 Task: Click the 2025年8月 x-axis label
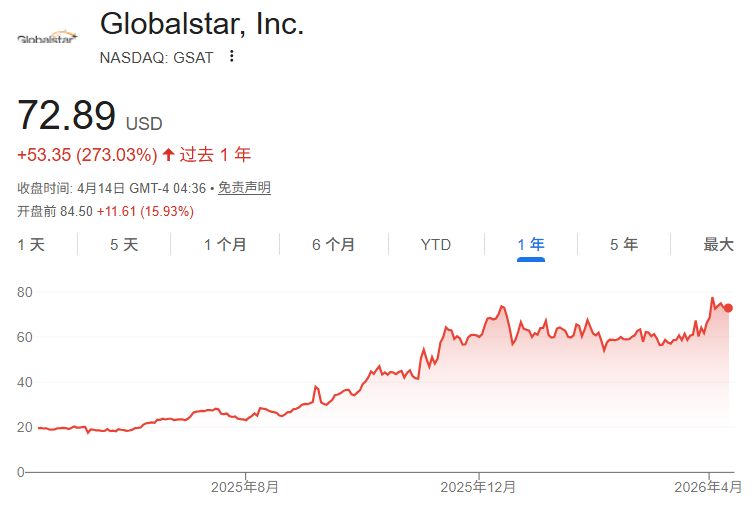click(245, 487)
